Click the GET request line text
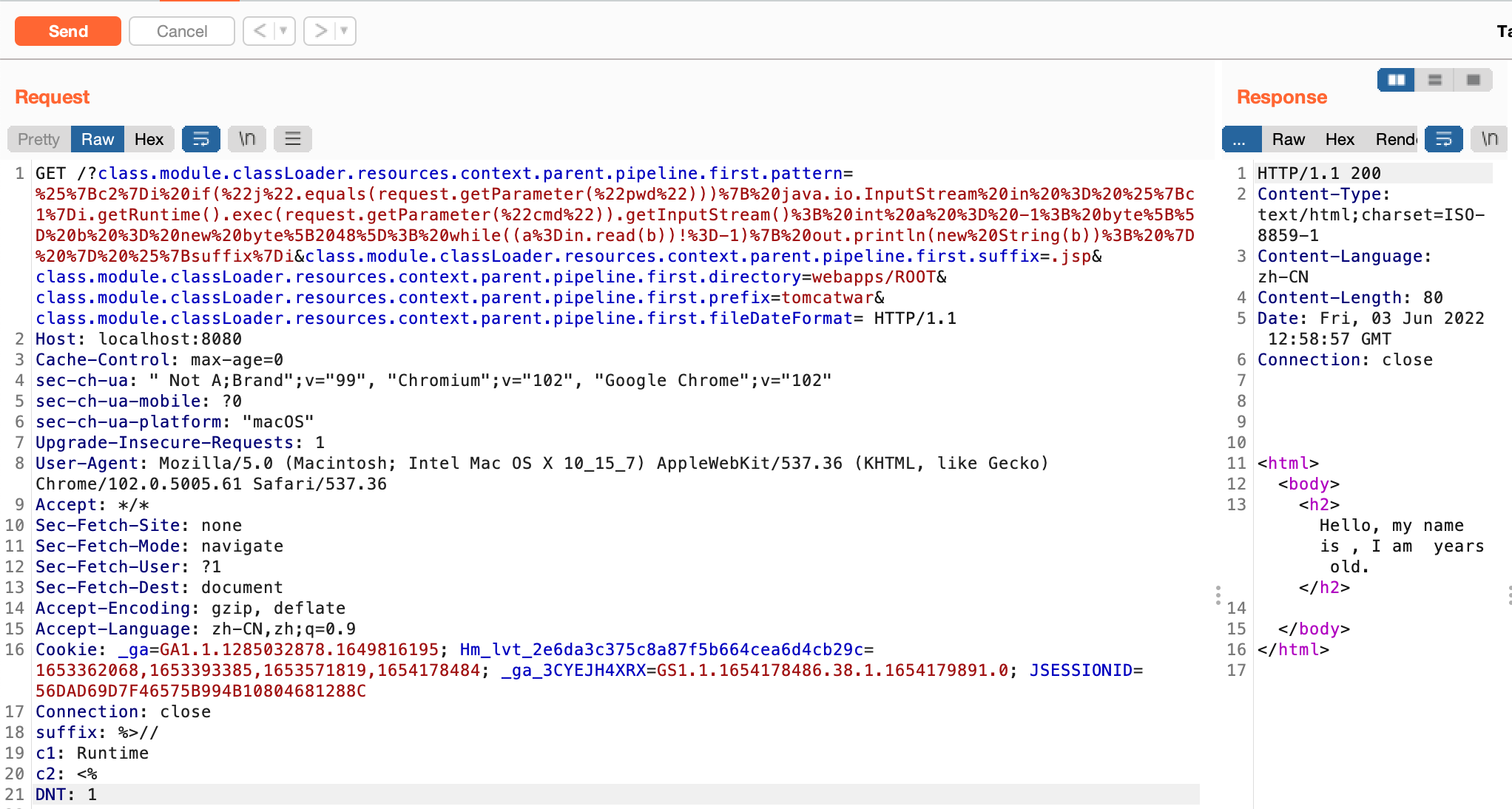The image size is (1512, 809). [615, 246]
